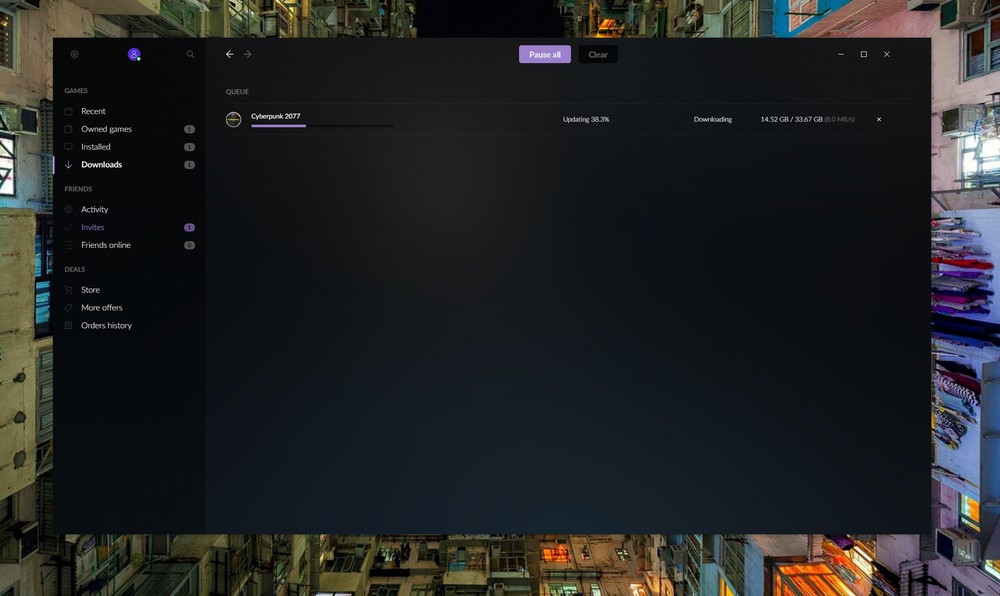Click the purple user profile avatar
This screenshot has height=596, width=1000.
134,54
